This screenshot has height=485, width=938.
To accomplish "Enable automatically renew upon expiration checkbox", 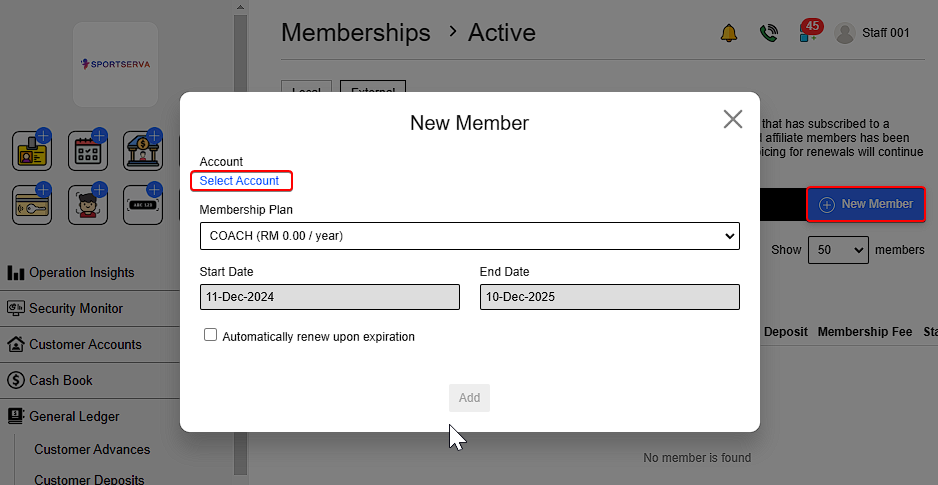I will [210, 336].
